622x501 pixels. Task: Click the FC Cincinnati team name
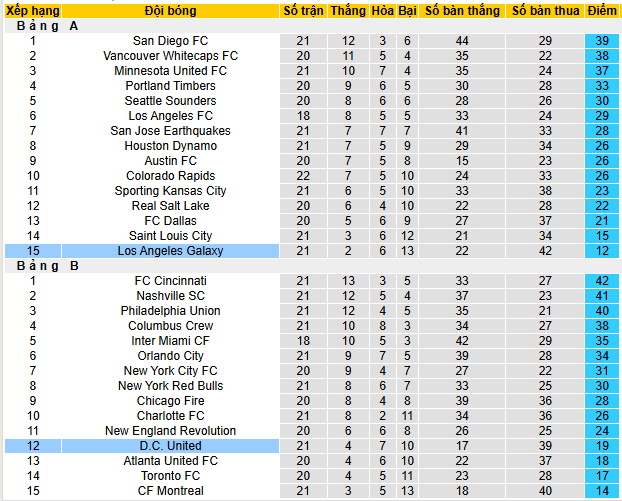click(x=170, y=281)
